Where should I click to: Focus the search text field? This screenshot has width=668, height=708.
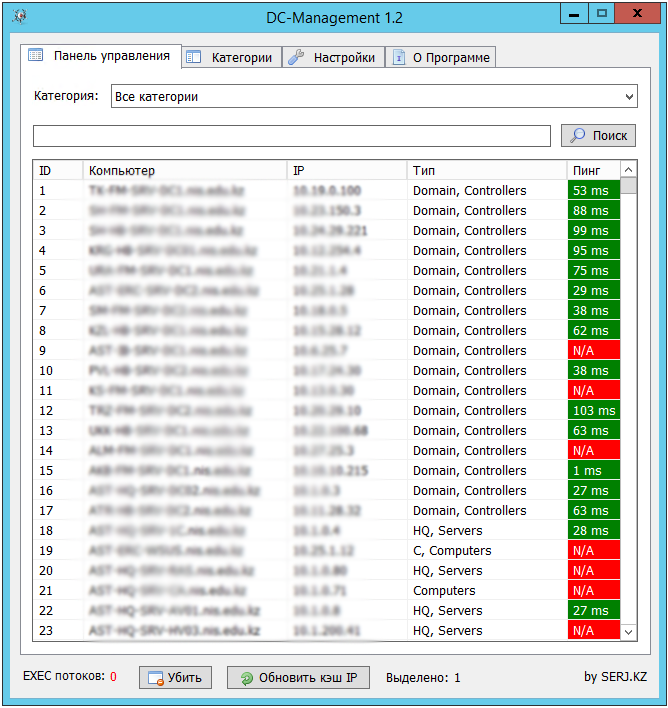(x=291, y=136)
